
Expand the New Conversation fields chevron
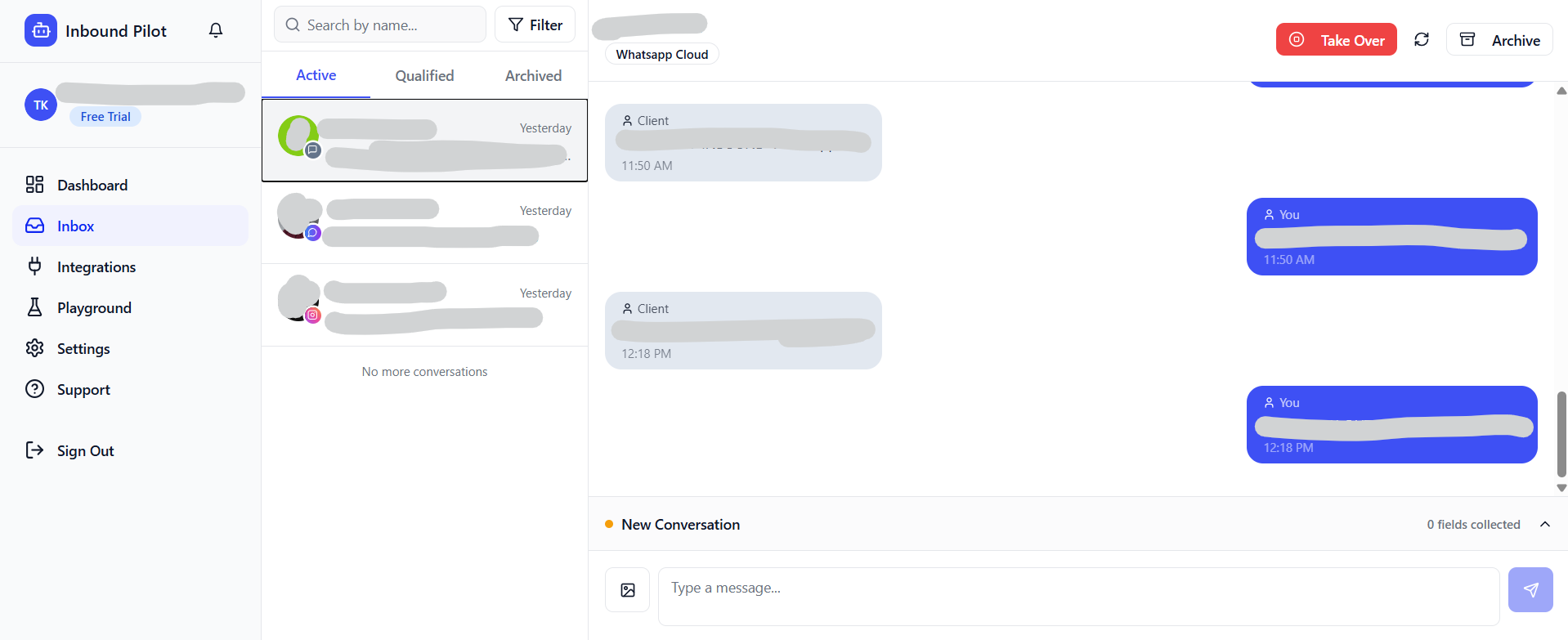1544,524
